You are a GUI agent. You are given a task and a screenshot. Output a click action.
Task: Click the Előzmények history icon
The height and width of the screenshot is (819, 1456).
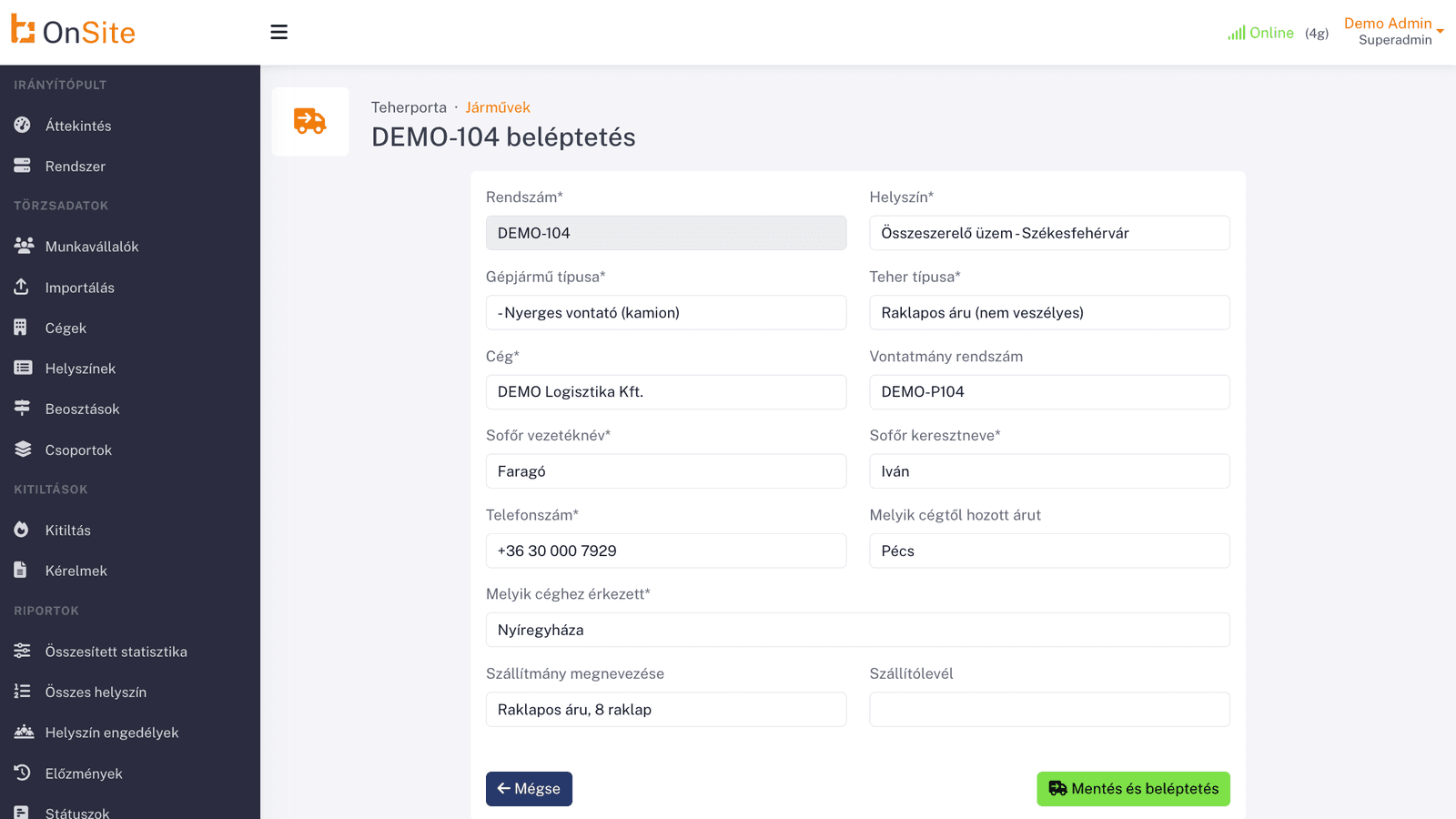pyautogui.click(x=23, y=773)
